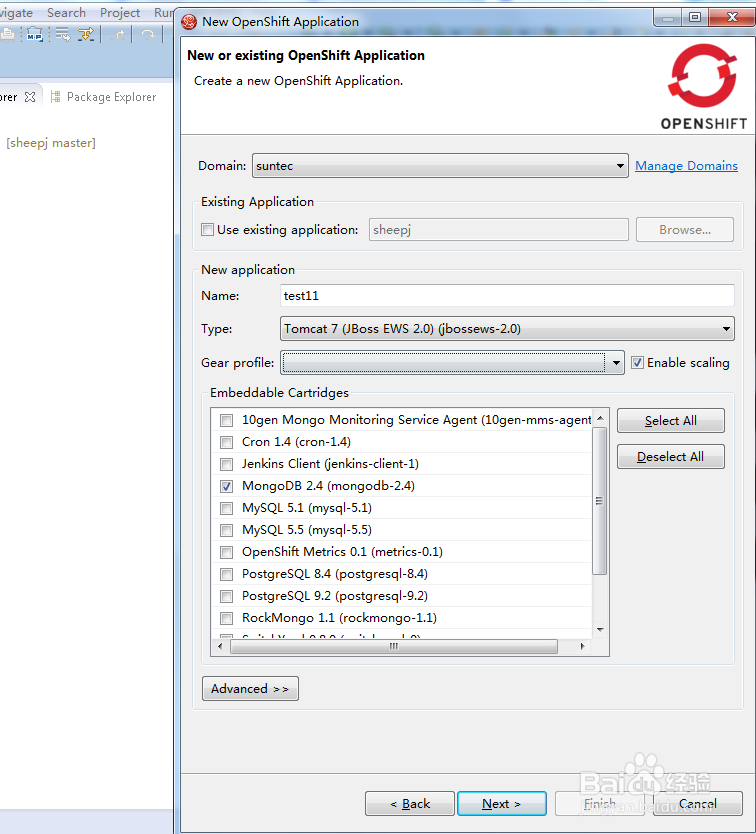
Task: Open the Navigate menu in Eclipse
Action: 16,12
